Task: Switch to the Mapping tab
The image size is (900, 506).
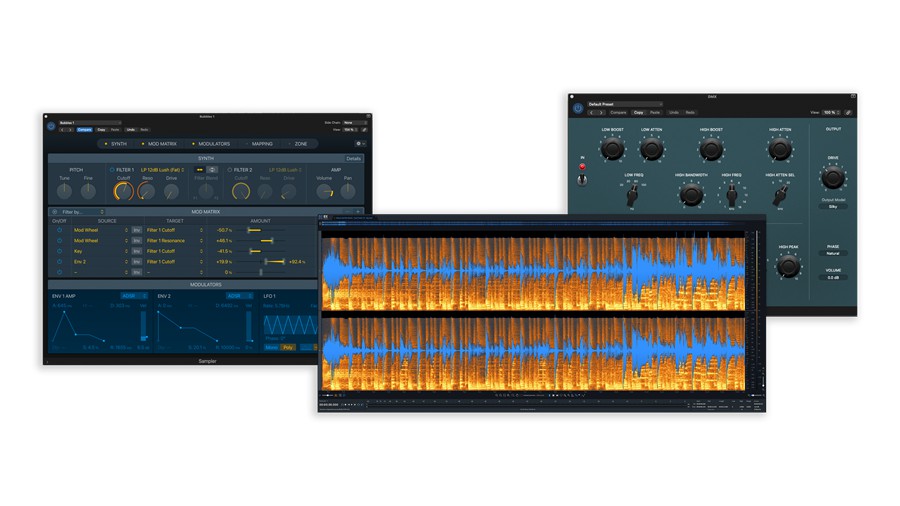Action: (262, 144)
